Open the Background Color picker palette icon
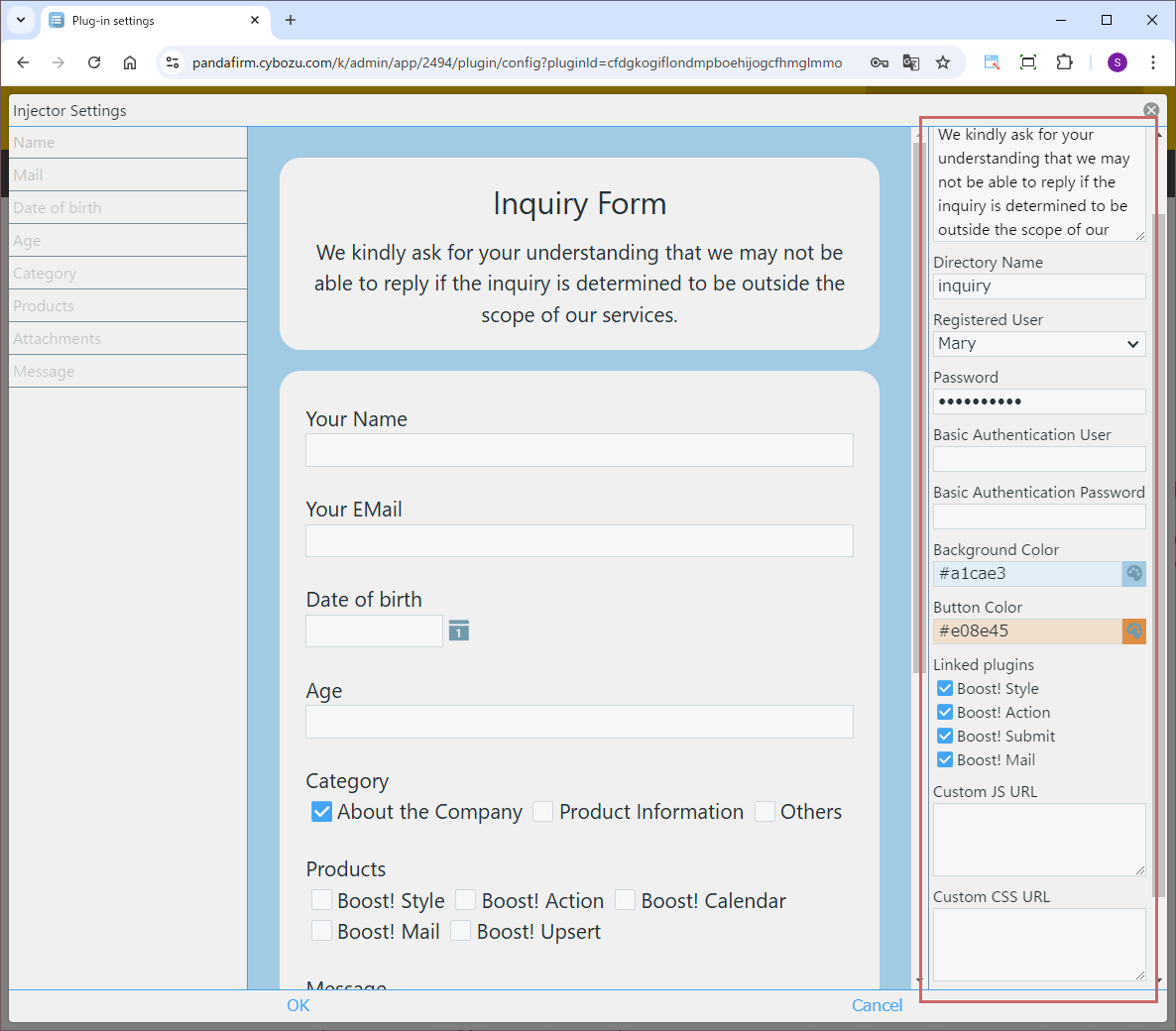 pyautogui.click(x=1133, y=574)
